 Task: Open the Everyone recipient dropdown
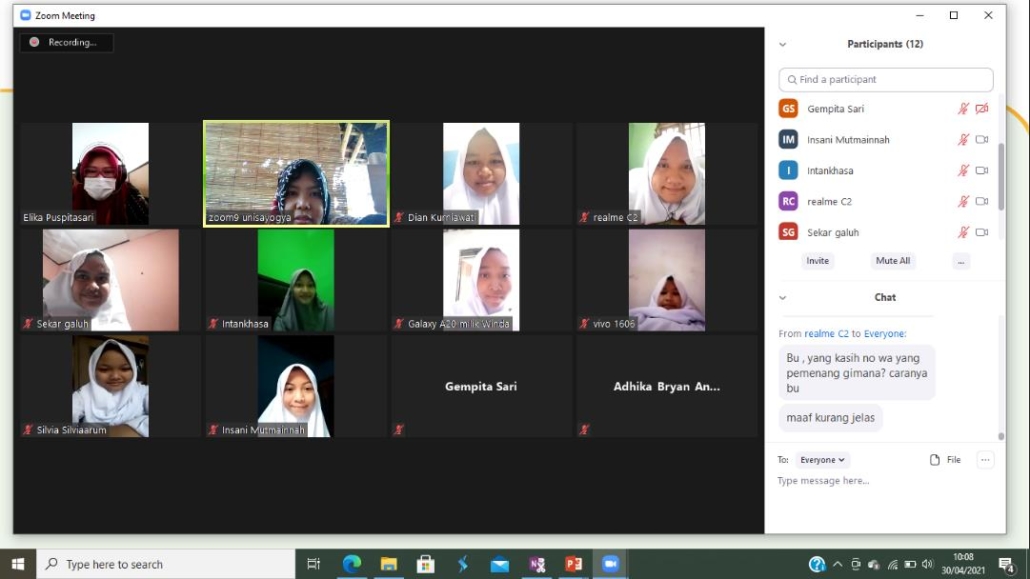822,460
